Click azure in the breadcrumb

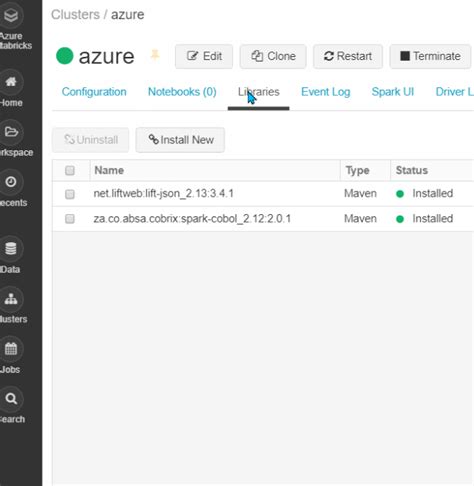pos(128,15)
